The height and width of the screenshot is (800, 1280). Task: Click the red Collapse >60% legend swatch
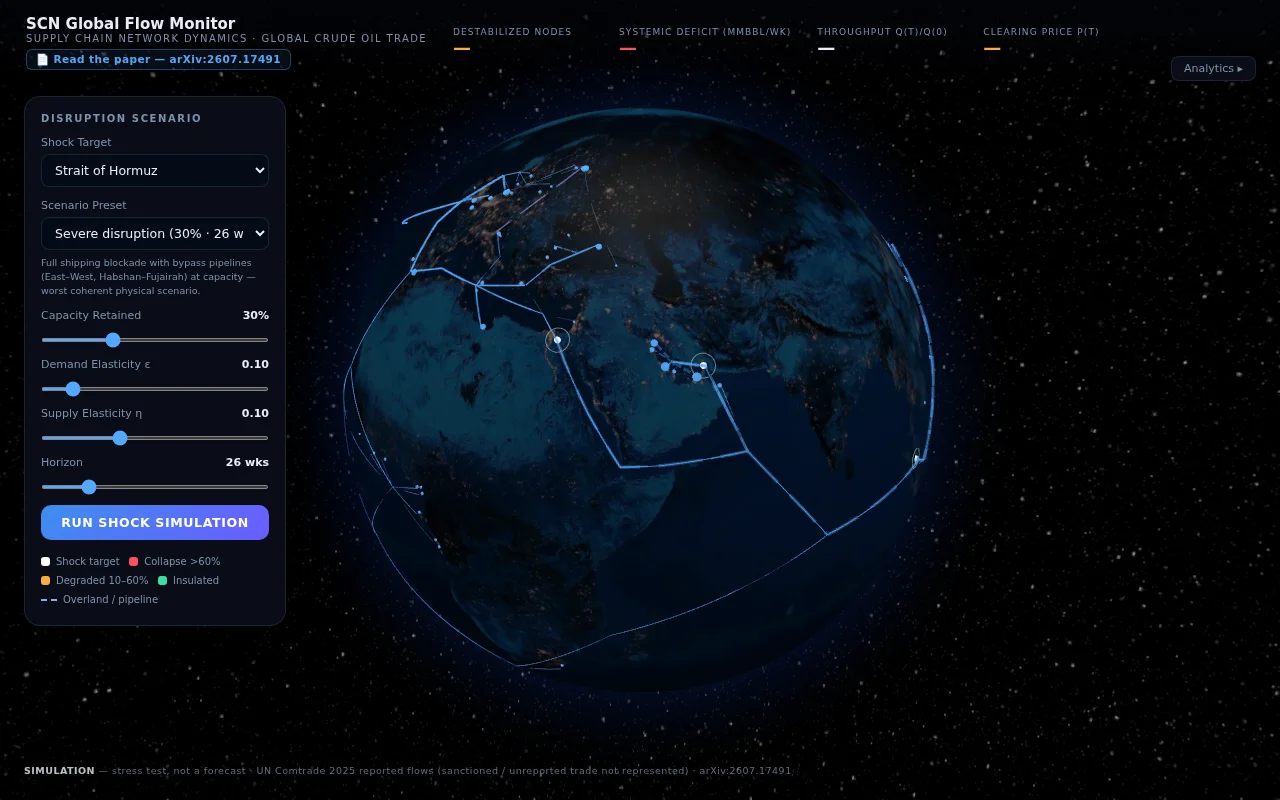[x=133, y=562]
